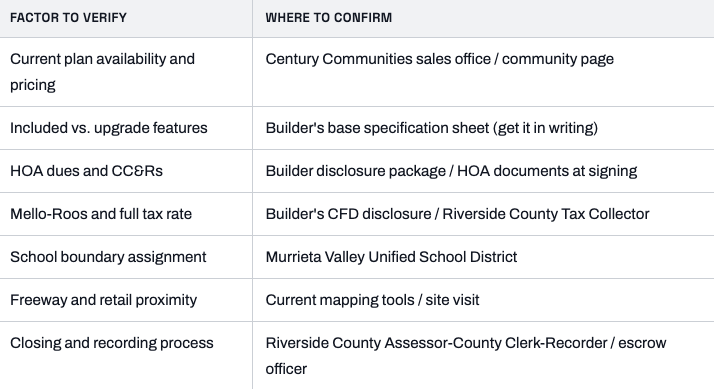The height and width of the screenshot is (389, 714).
Task: Click Builder disclosure package / HOA documents cell
Action: tap(483, 171)
